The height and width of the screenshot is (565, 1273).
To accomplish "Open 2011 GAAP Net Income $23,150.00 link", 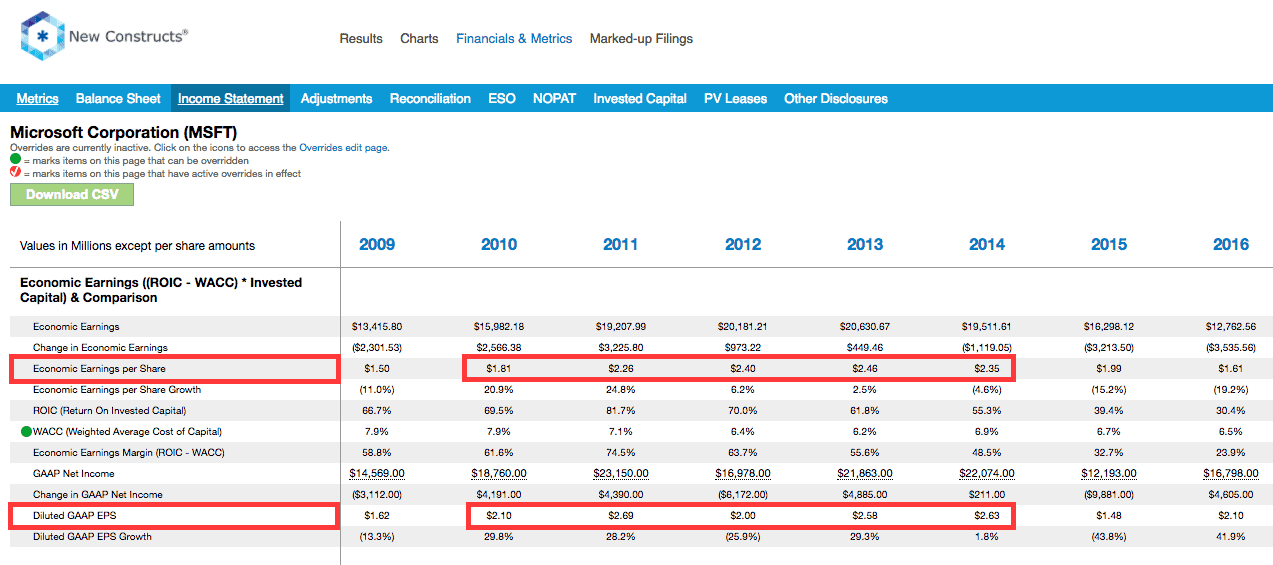I will coord(621,474).
